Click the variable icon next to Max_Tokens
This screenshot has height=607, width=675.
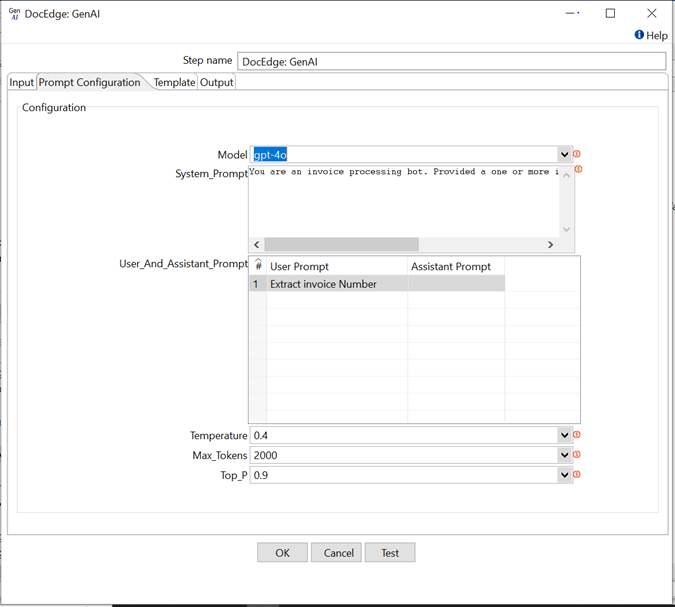point(577,455)
